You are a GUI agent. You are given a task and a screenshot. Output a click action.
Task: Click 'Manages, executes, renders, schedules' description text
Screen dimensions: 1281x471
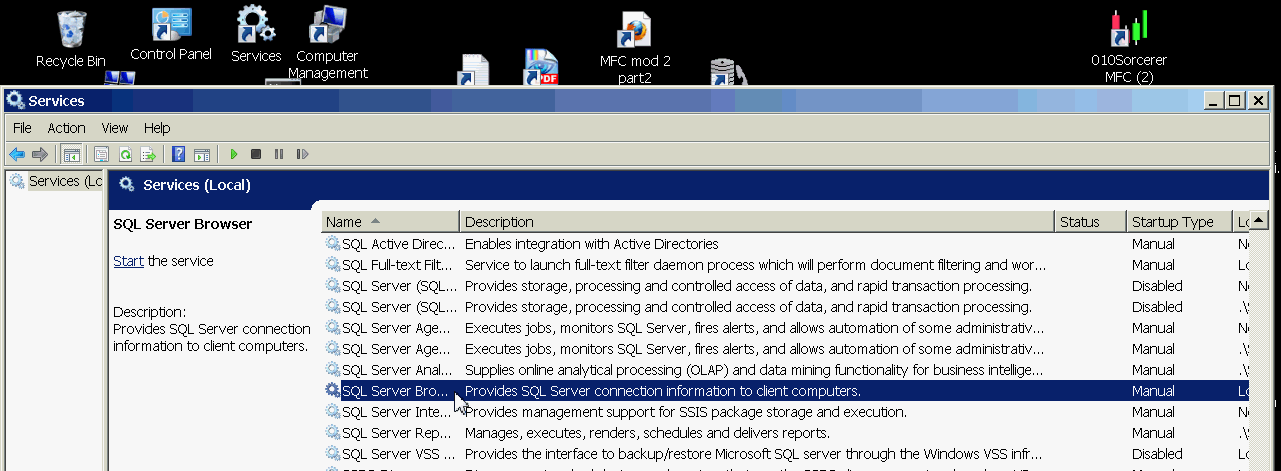[x=647, y=433]
